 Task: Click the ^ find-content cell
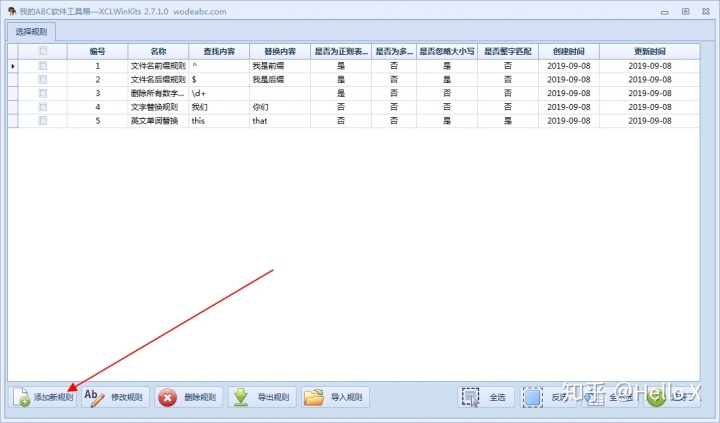219,66
